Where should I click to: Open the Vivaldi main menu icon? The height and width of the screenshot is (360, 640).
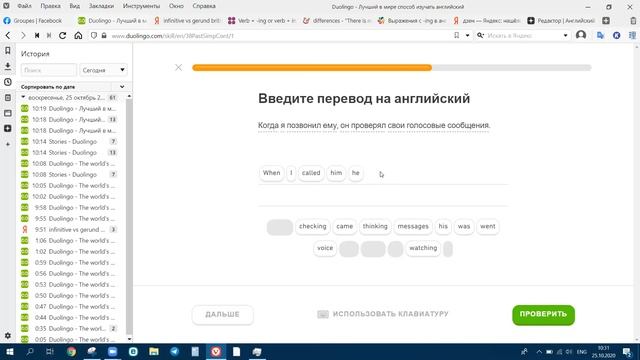tap(6, 6)
